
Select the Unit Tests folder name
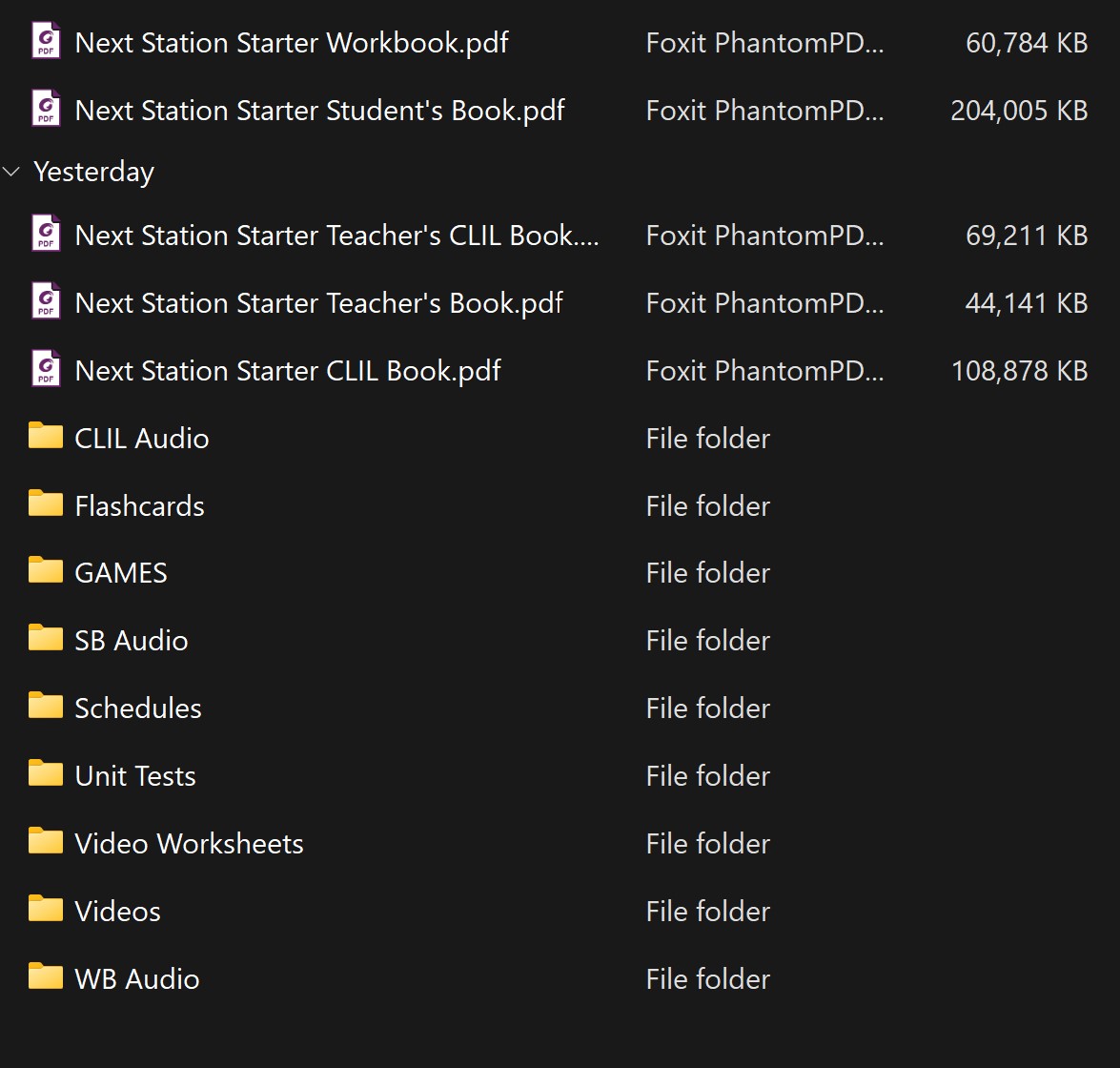(135, 776)
